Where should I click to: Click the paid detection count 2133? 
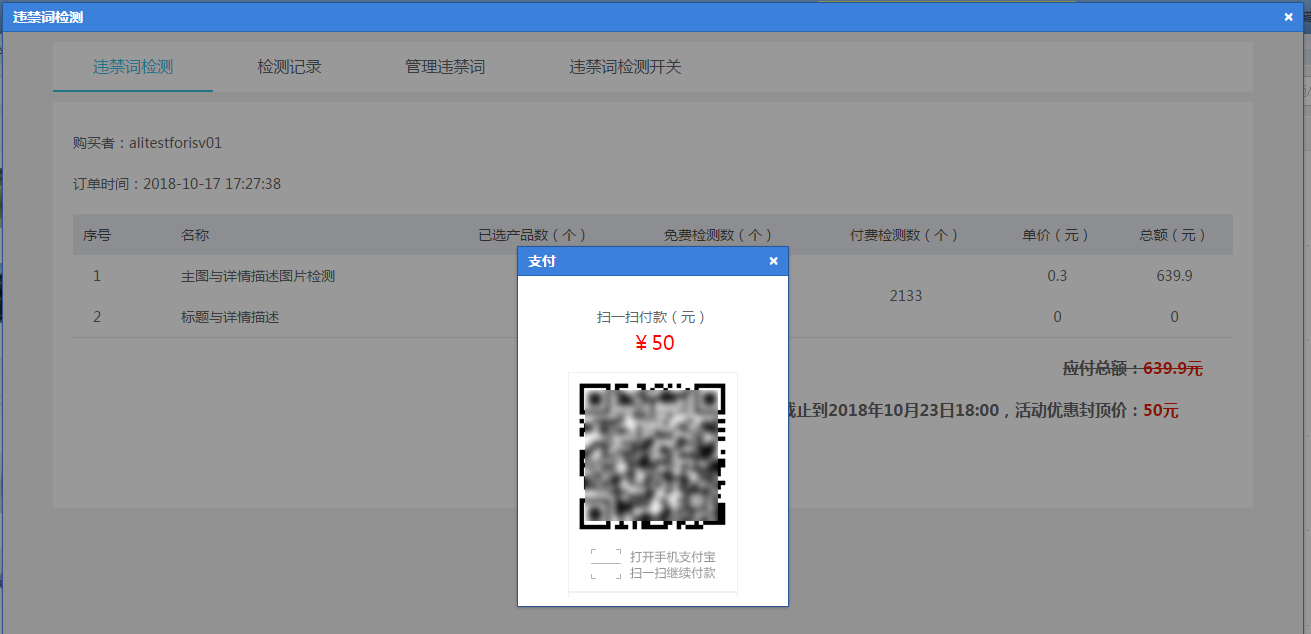(x=905, y=296)
